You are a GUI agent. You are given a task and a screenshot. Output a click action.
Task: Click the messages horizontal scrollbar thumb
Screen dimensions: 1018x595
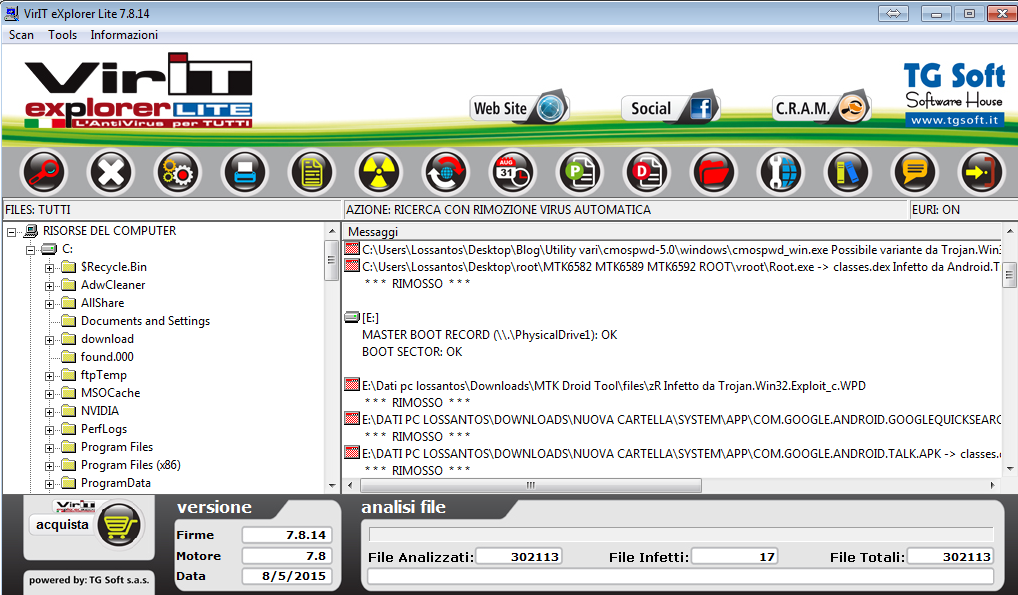coord(530,485)
